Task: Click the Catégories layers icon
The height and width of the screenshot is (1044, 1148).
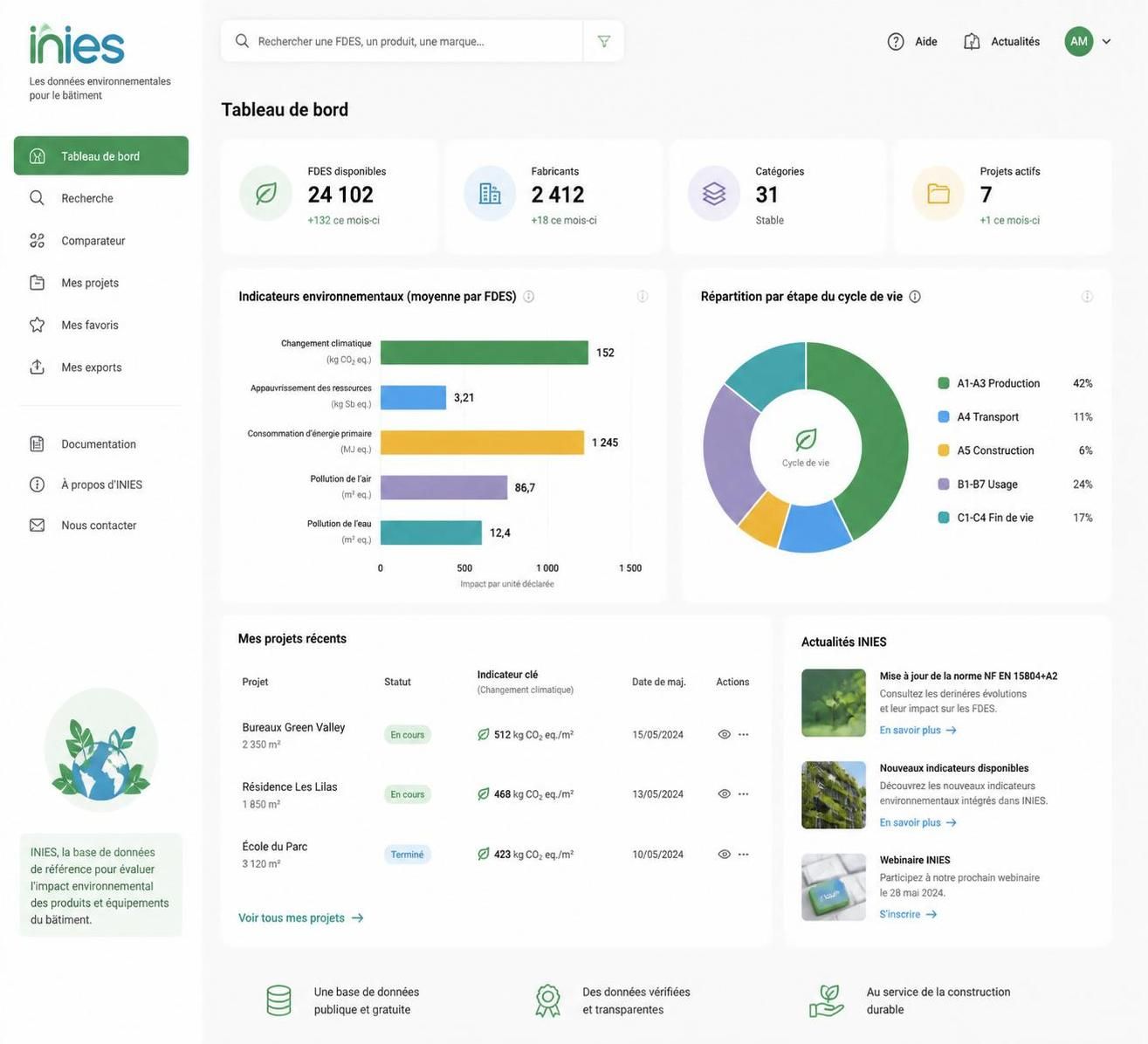Action: (714, 193)
